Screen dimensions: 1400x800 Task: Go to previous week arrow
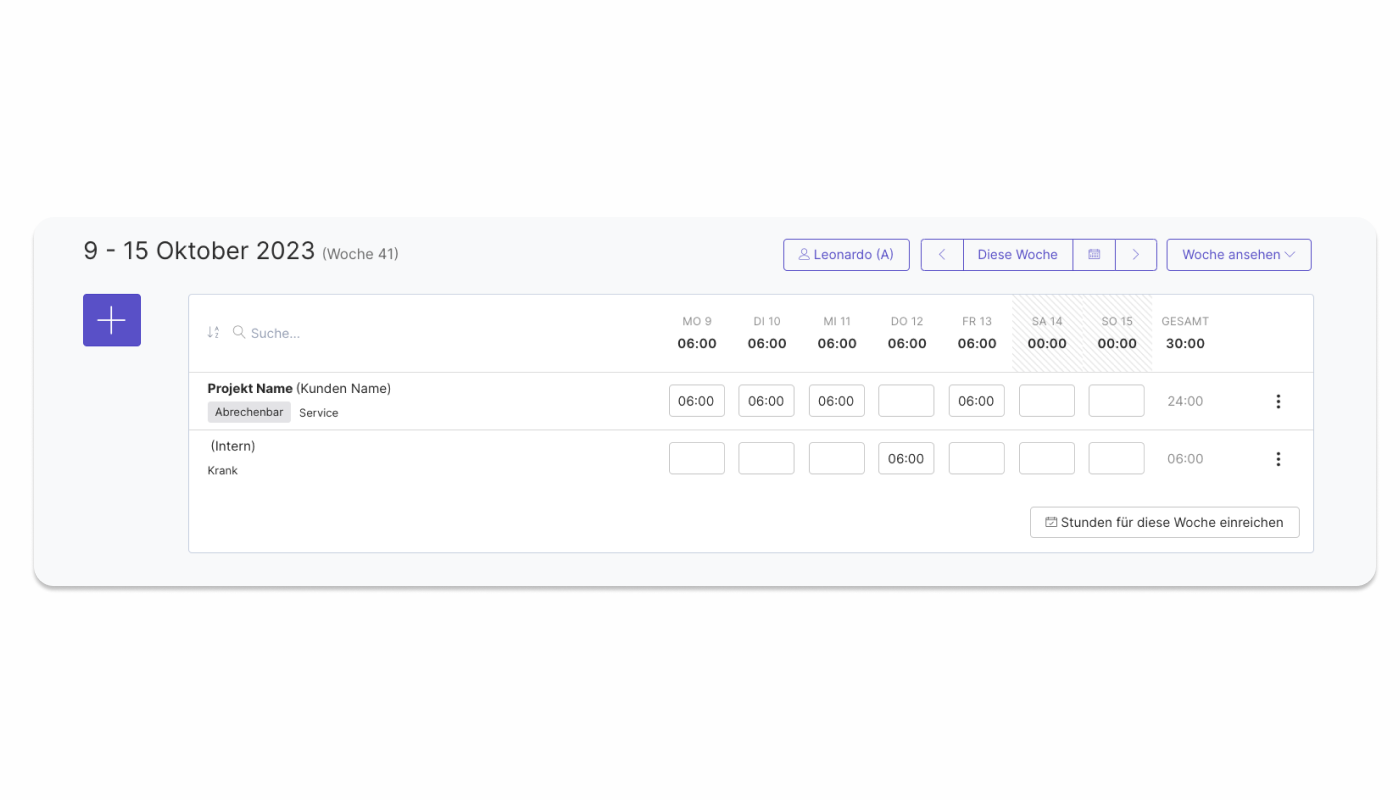click(x=942, y=255)
